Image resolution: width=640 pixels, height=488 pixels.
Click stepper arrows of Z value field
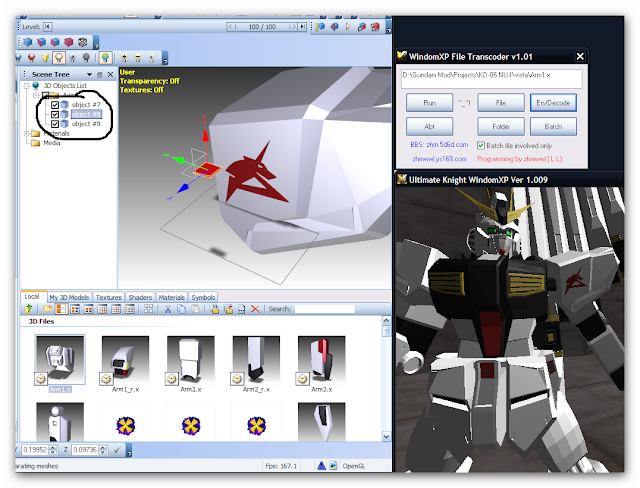tap(103, 450)
